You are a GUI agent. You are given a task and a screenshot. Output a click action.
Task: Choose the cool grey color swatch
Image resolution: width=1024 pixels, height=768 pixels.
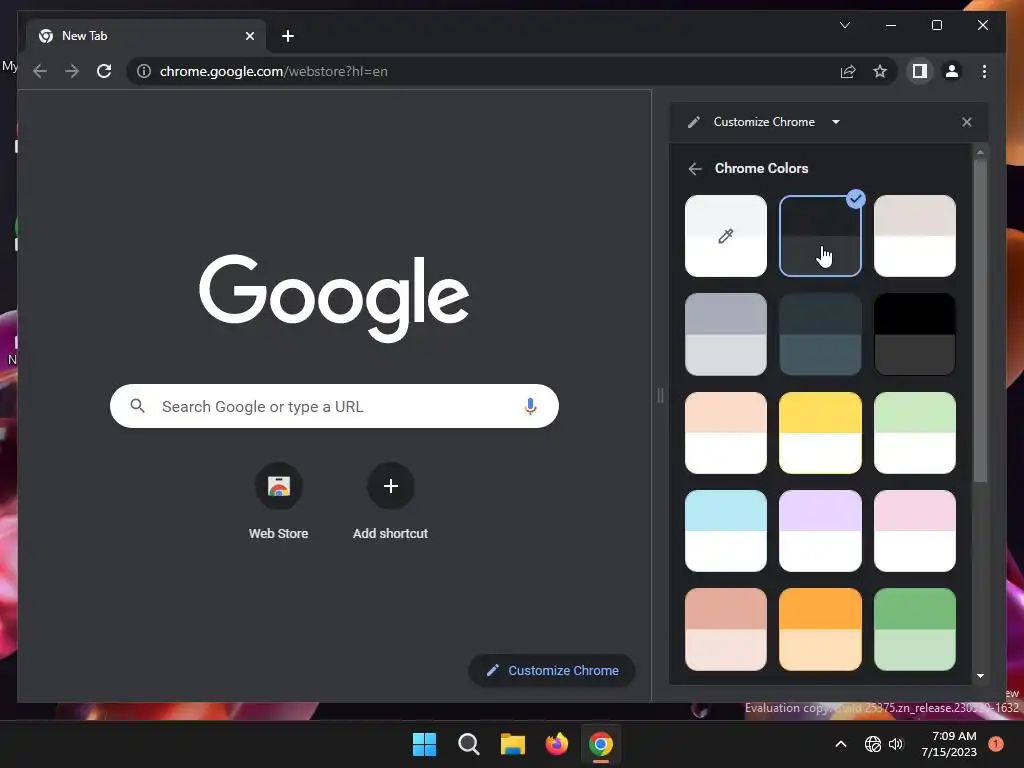point(726,334)
